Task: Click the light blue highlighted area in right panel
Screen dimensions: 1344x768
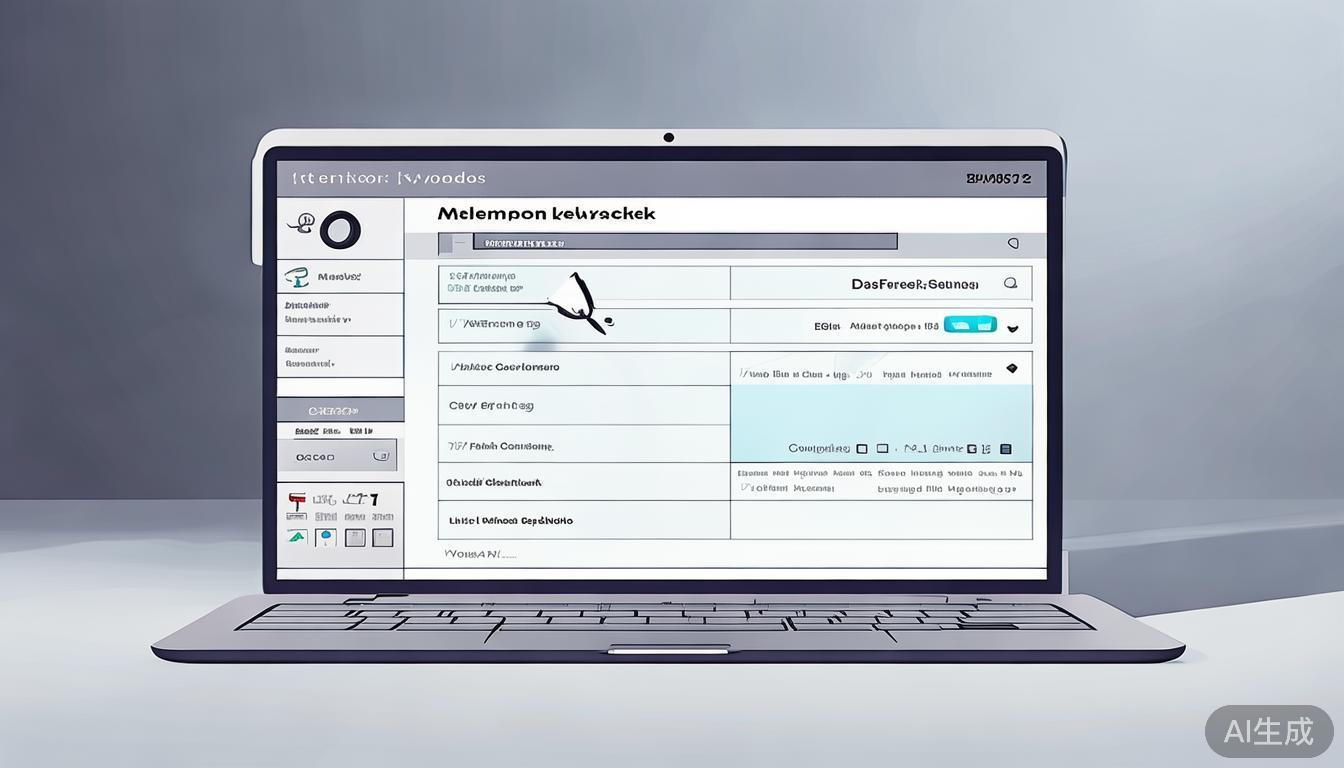Action: (880, 412)
